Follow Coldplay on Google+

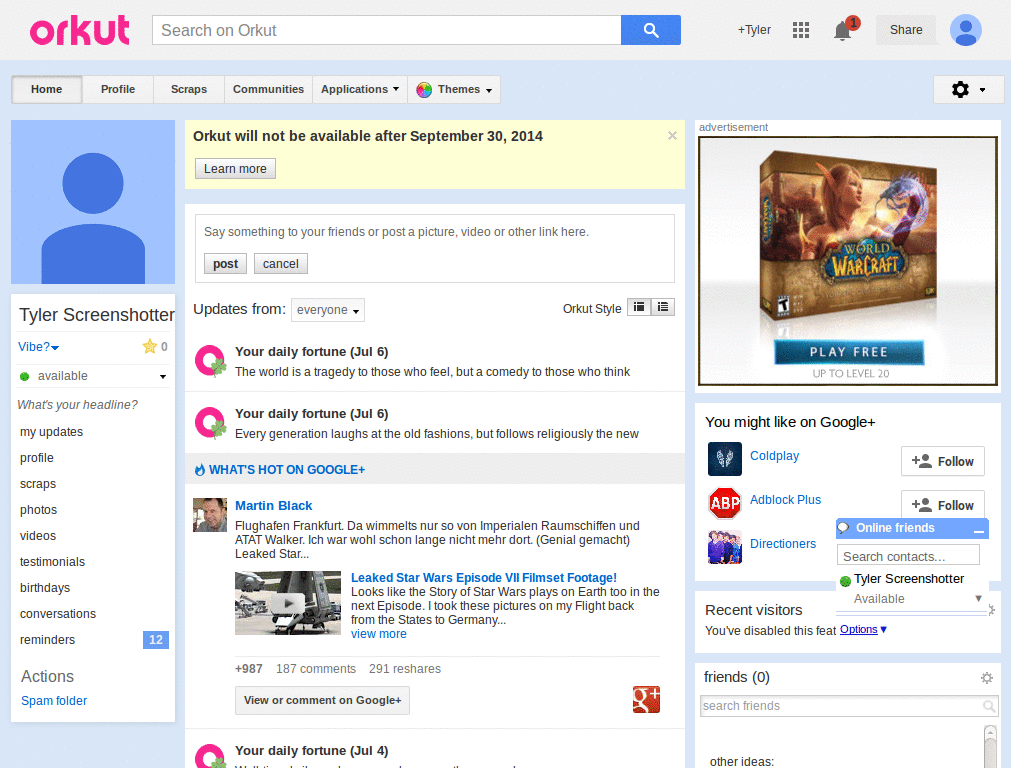(x=942, y=462)
